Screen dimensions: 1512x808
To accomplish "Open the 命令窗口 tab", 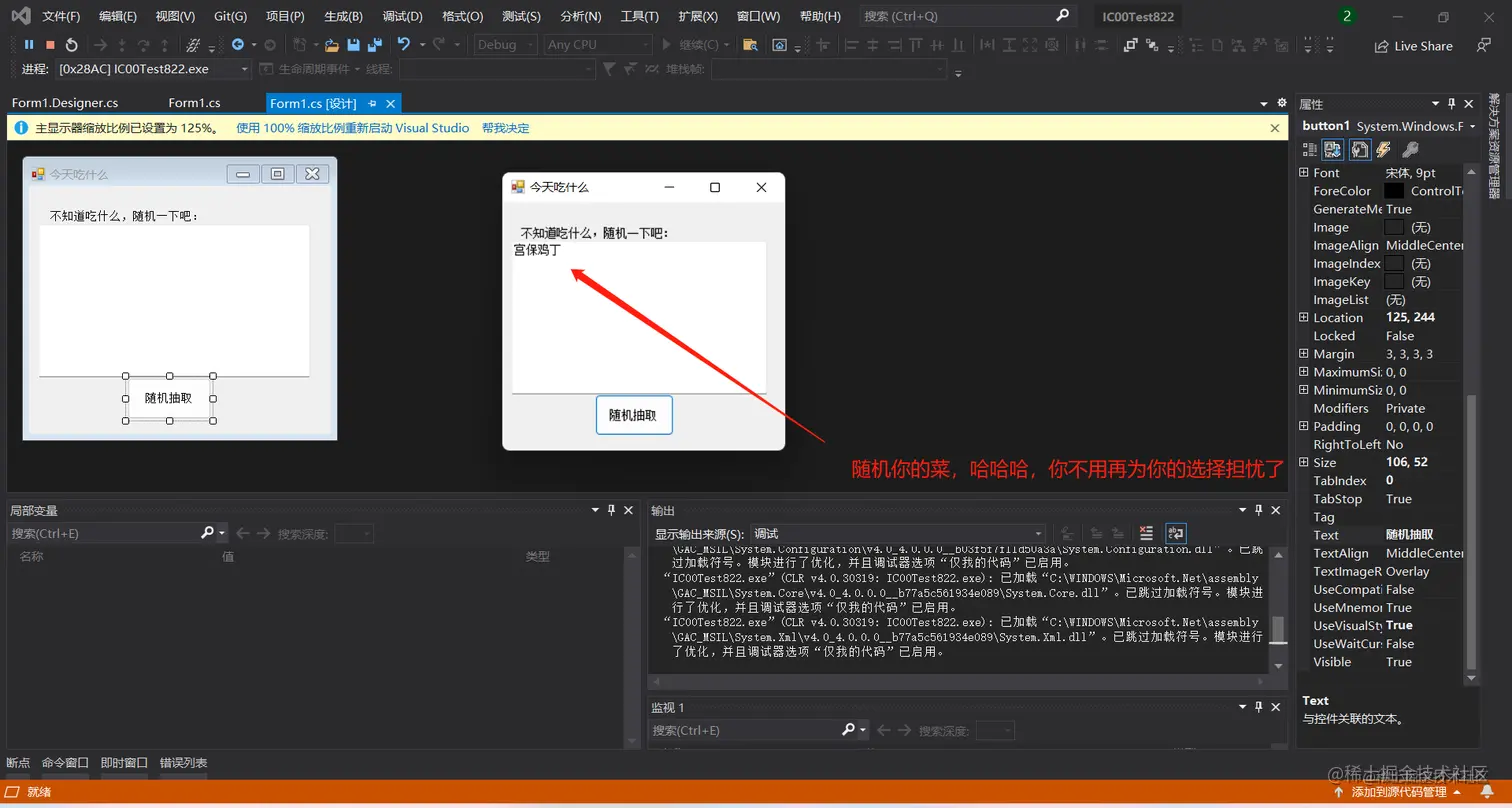I will coord(65,763).
